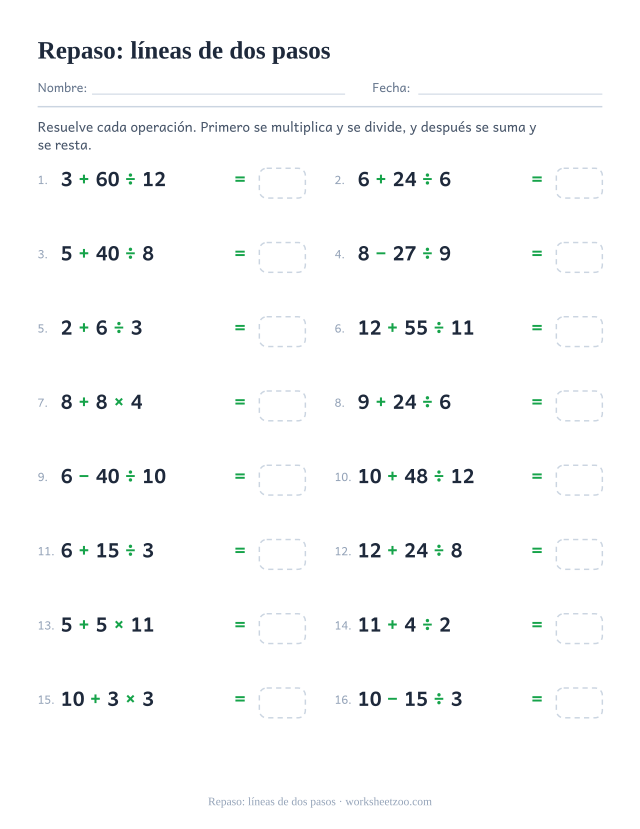Select the answer box for 6 − 40 ÷ 10
640x829 pixels.
[x=282, y=480]
